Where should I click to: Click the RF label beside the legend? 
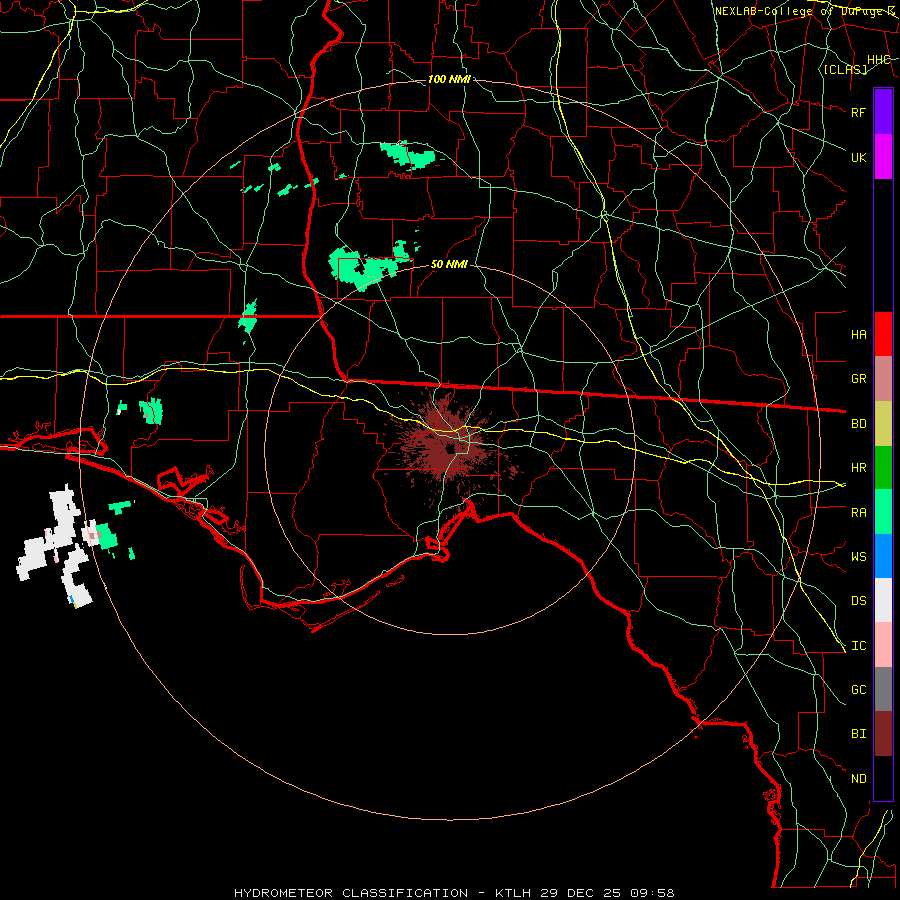coord(859,112)
